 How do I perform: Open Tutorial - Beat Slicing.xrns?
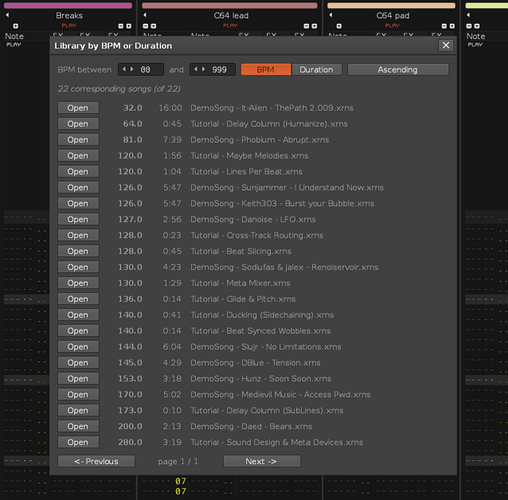[x=78, y=251]
